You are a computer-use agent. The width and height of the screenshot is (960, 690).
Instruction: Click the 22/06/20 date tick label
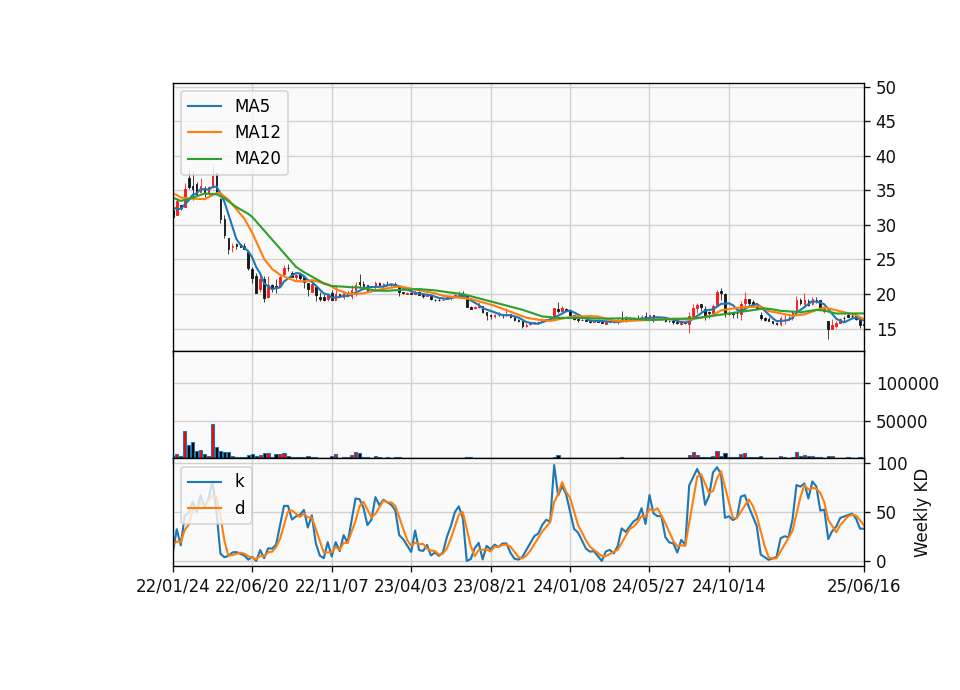pyautogui.click(x=252, y=586)
